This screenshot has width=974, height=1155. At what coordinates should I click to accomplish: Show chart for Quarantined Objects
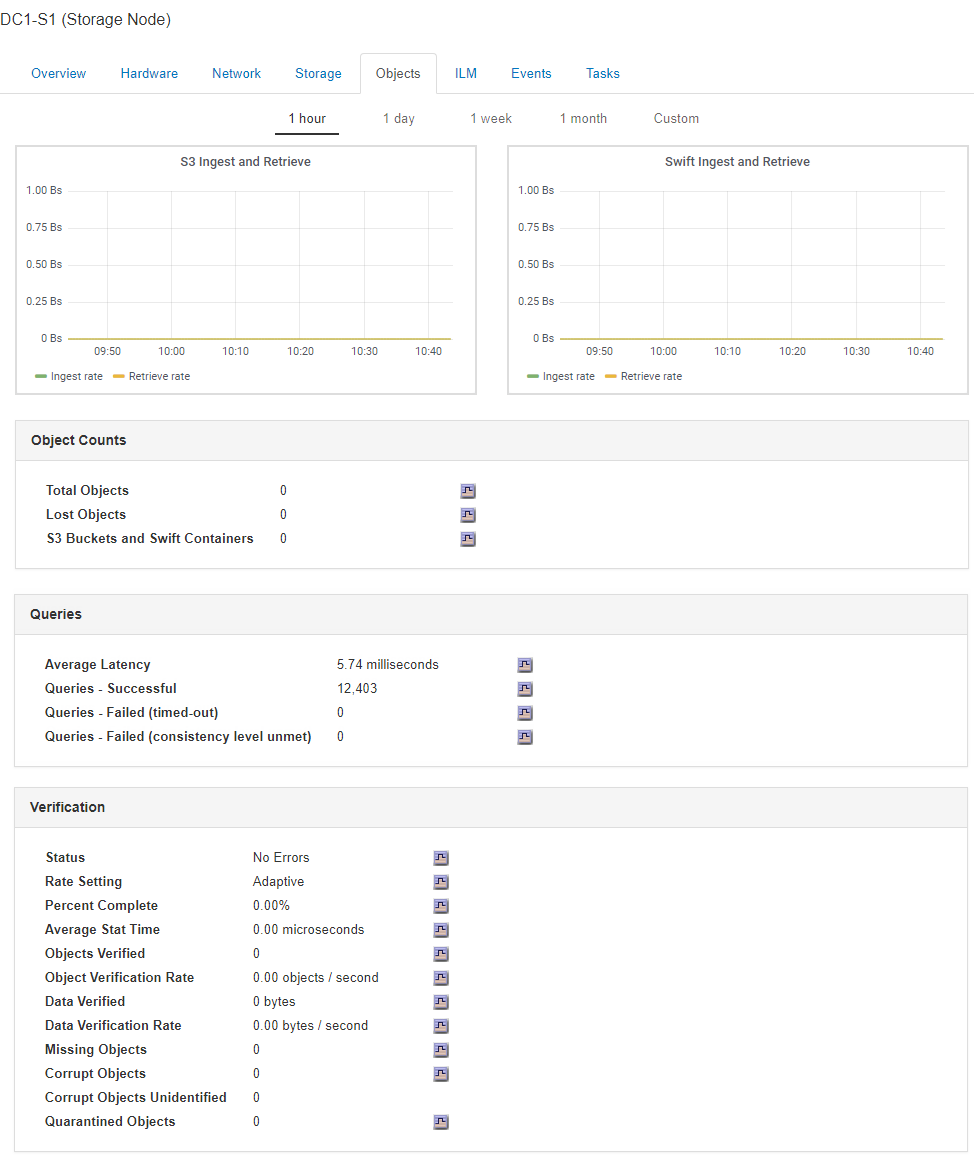point(441,1122)
